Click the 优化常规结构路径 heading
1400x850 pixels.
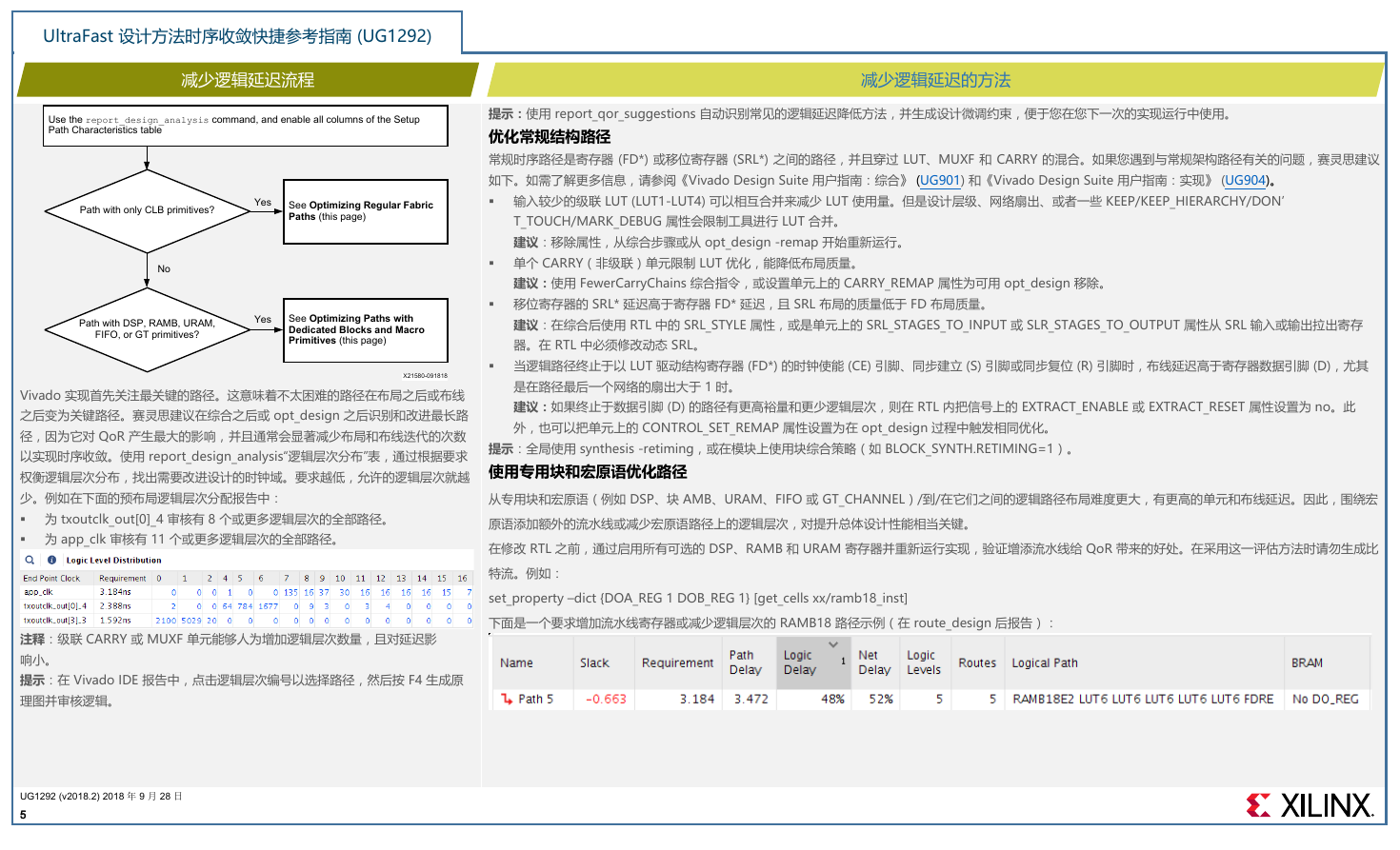point(550,136)
